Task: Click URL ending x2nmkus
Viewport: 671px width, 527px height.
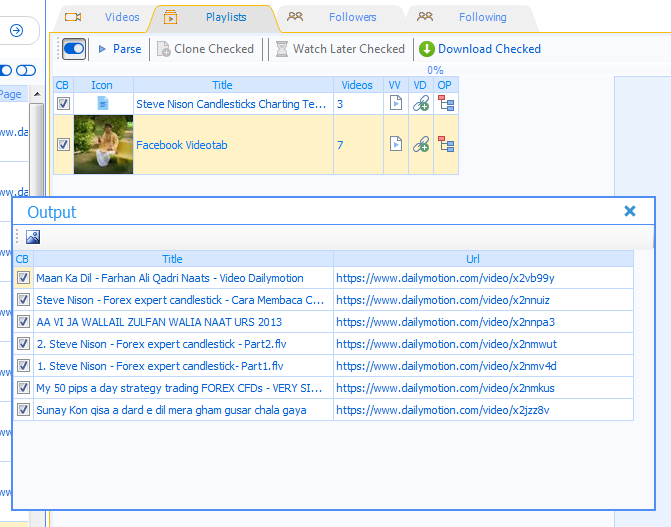Action: (445, 388)
